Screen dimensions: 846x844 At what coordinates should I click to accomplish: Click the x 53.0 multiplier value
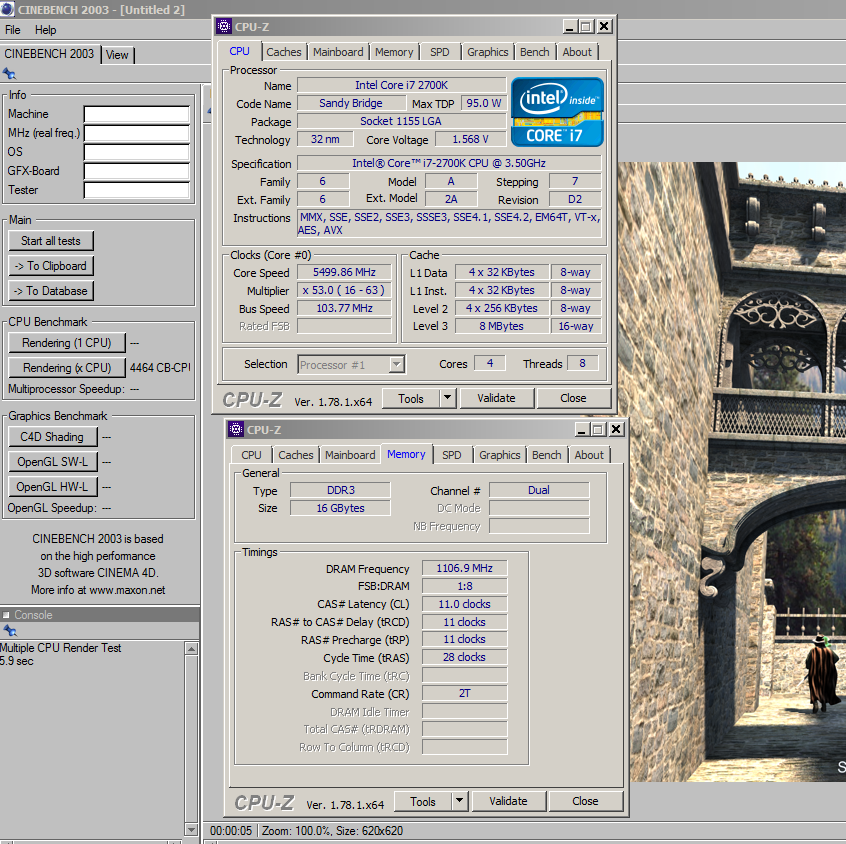click(344, 290)
